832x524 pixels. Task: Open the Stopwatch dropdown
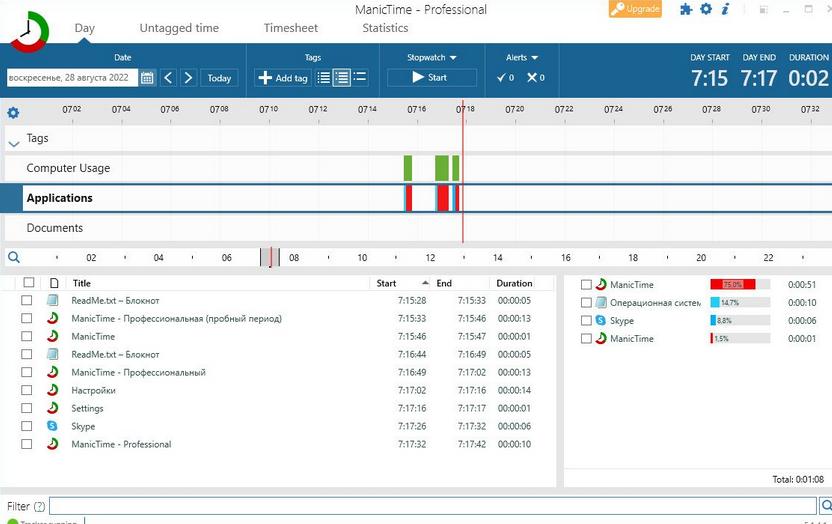tap(432, 58)
